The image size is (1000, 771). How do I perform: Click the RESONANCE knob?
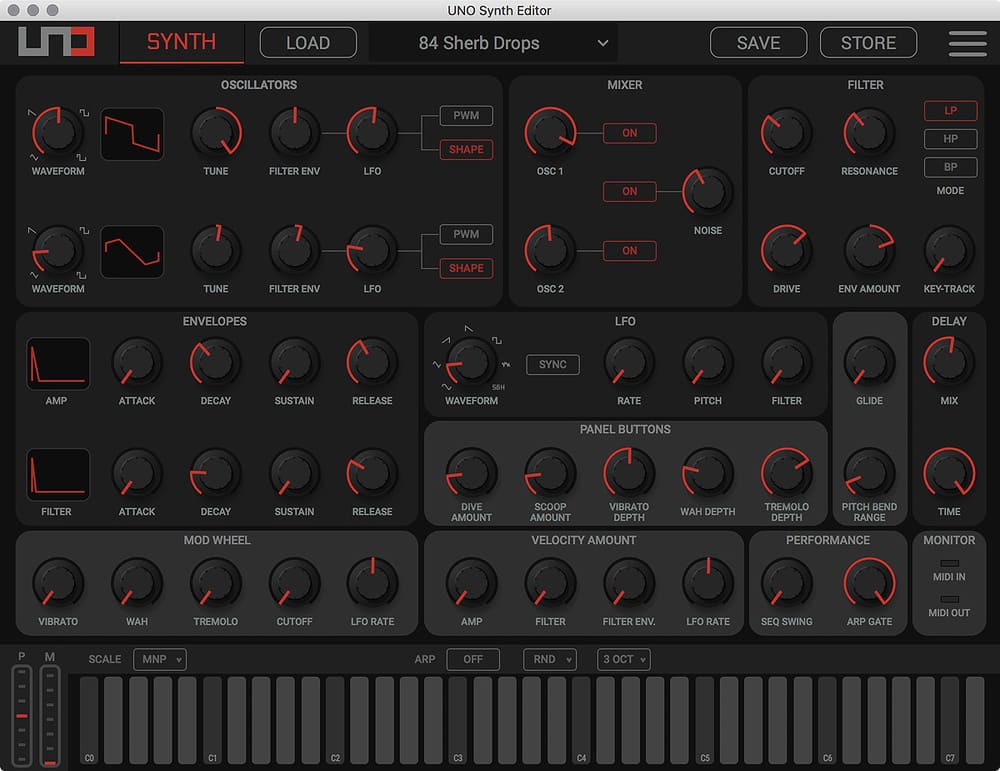(869, 132)
